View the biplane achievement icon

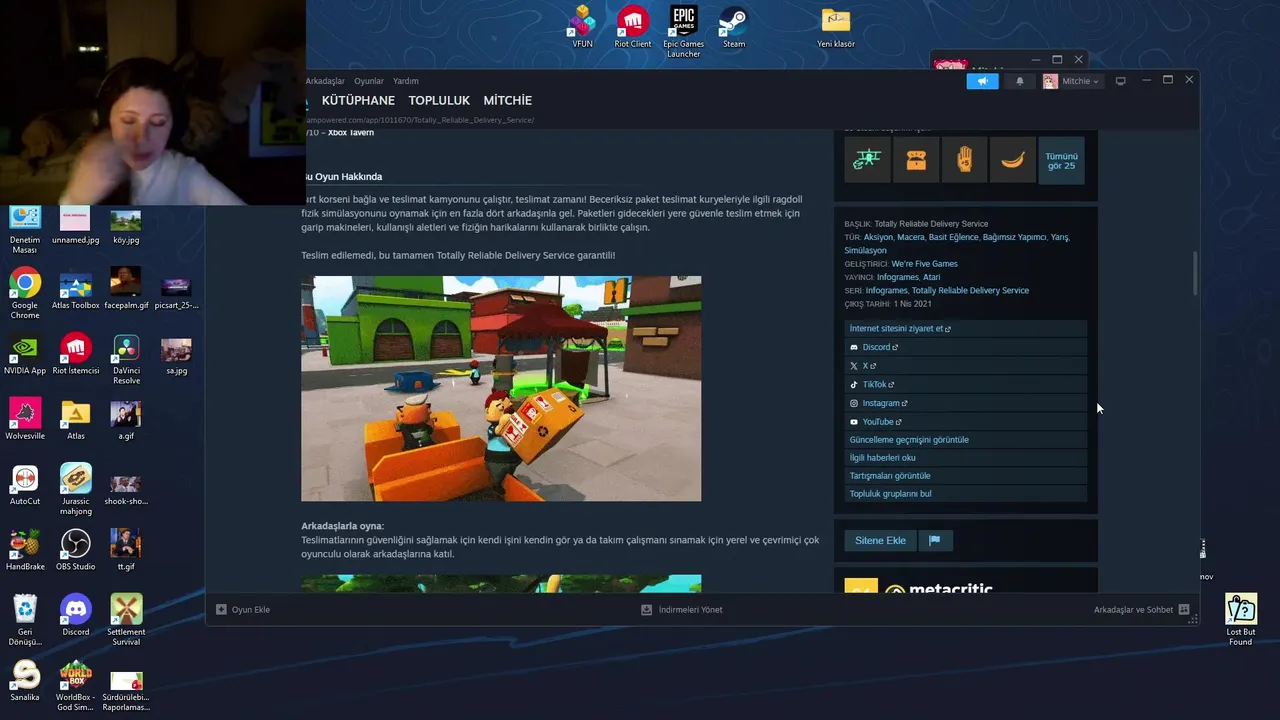tap(867, 159)
